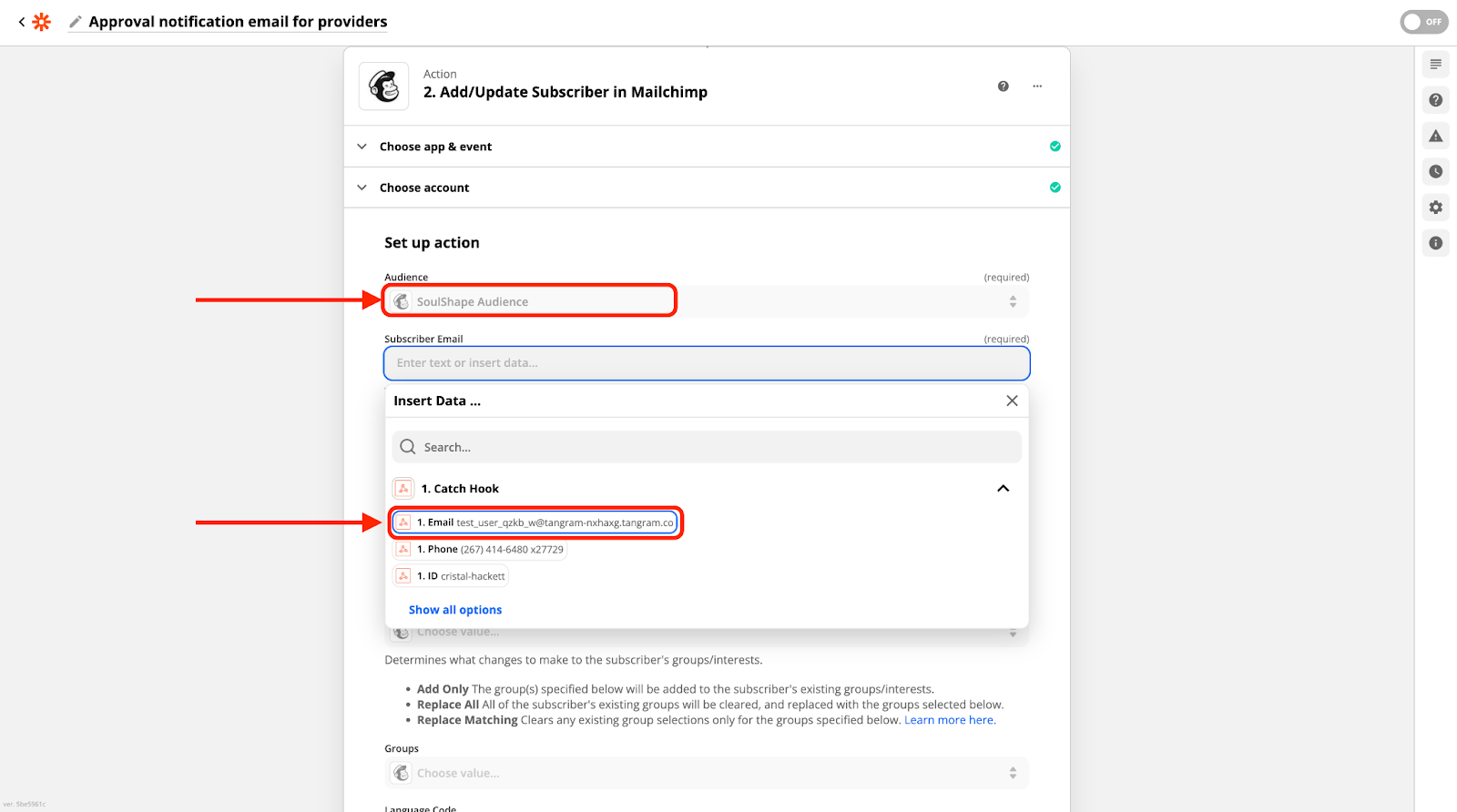Screen dimensions: 1457x812
Task: Click the zap title Approval notification email
Action: tap(238, 22)
